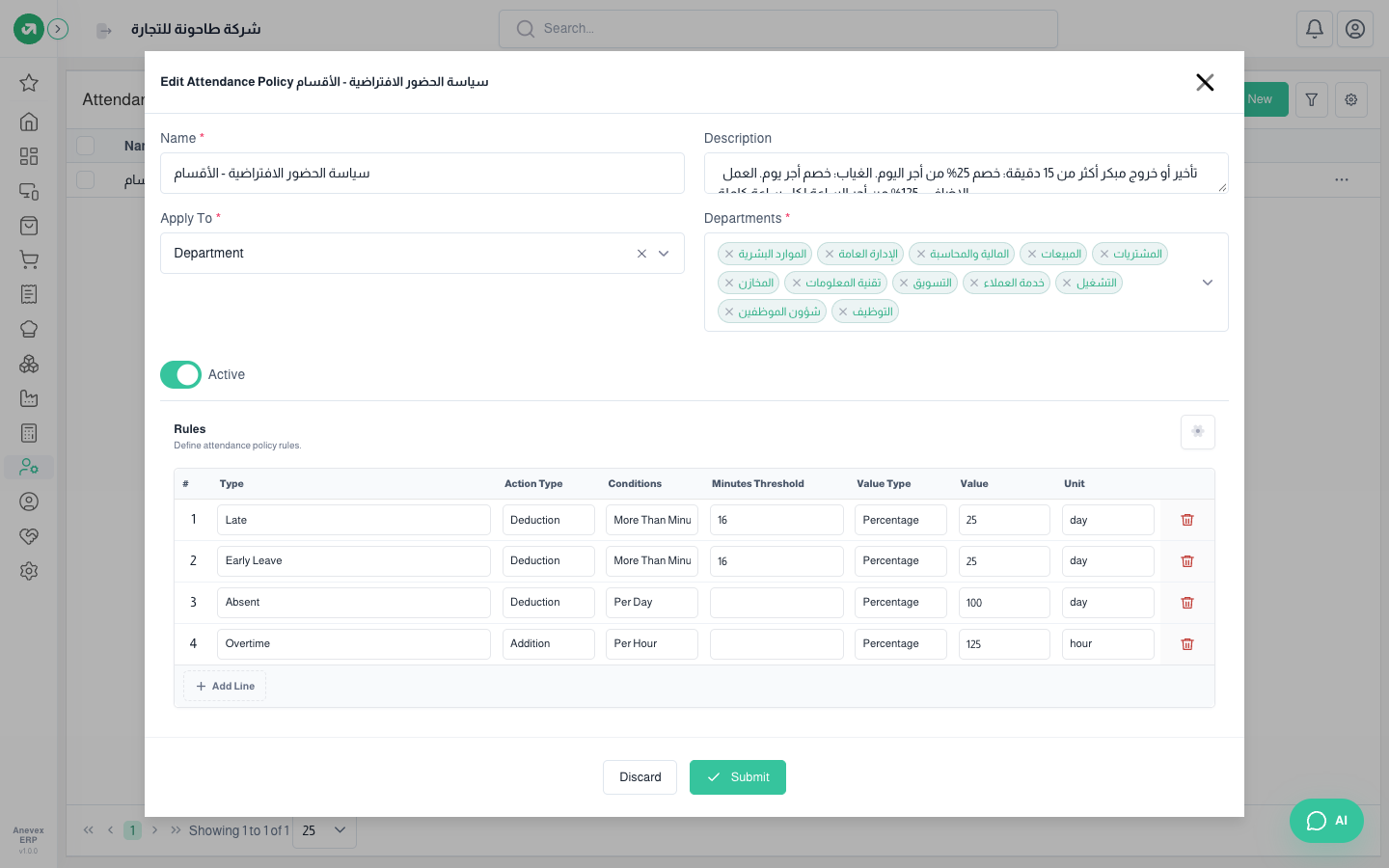Open the Rules table settings gear
This screenshot has height=868, width=1389.
(x=1198, y=432)
